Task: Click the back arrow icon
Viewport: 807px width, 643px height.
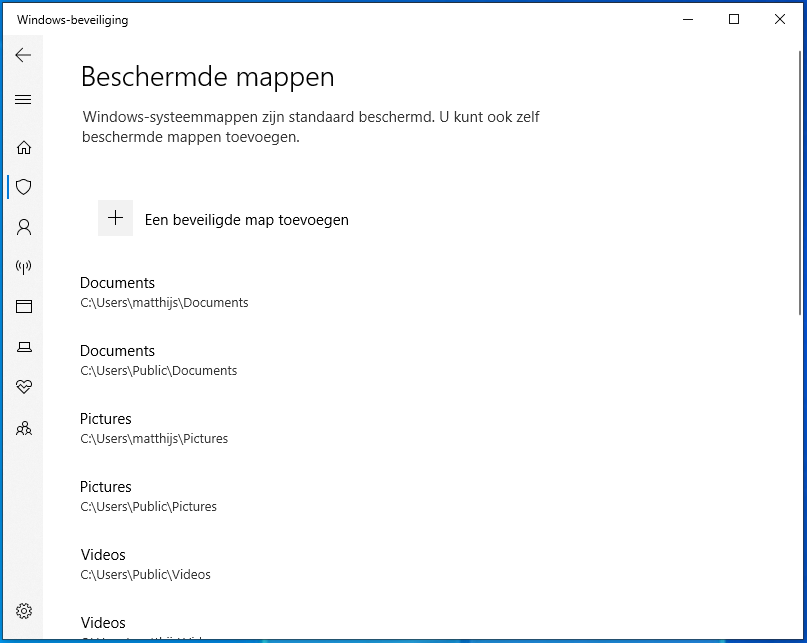Action: coord(23,55)
